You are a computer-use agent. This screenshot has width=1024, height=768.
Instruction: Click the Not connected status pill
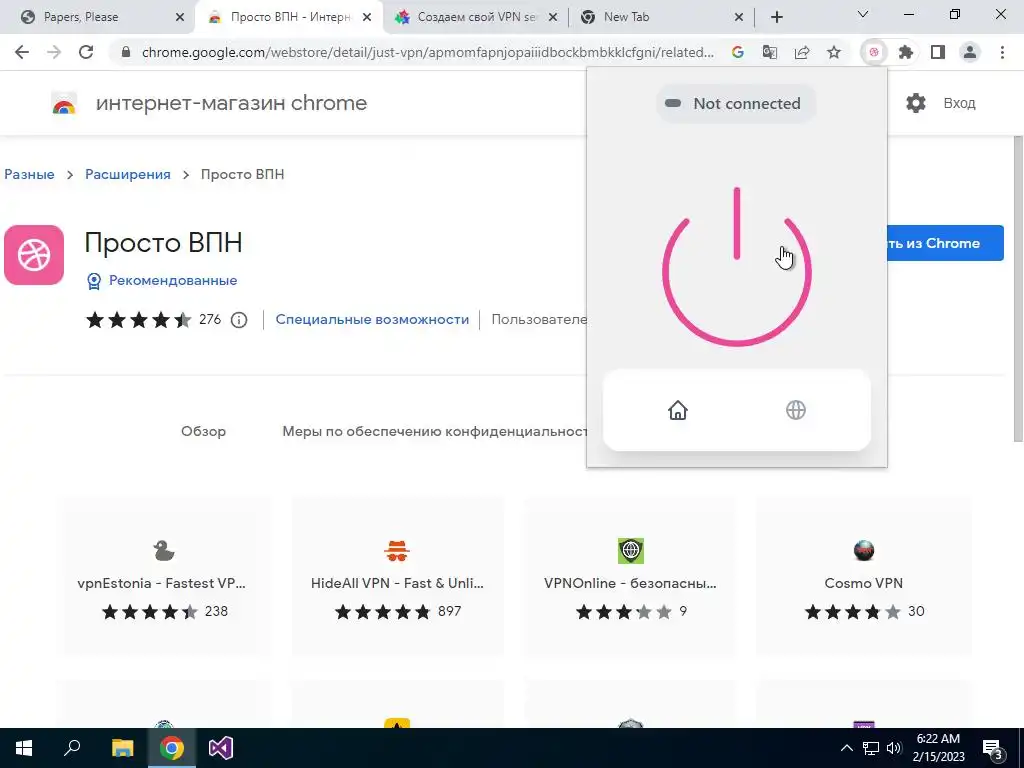736,103
